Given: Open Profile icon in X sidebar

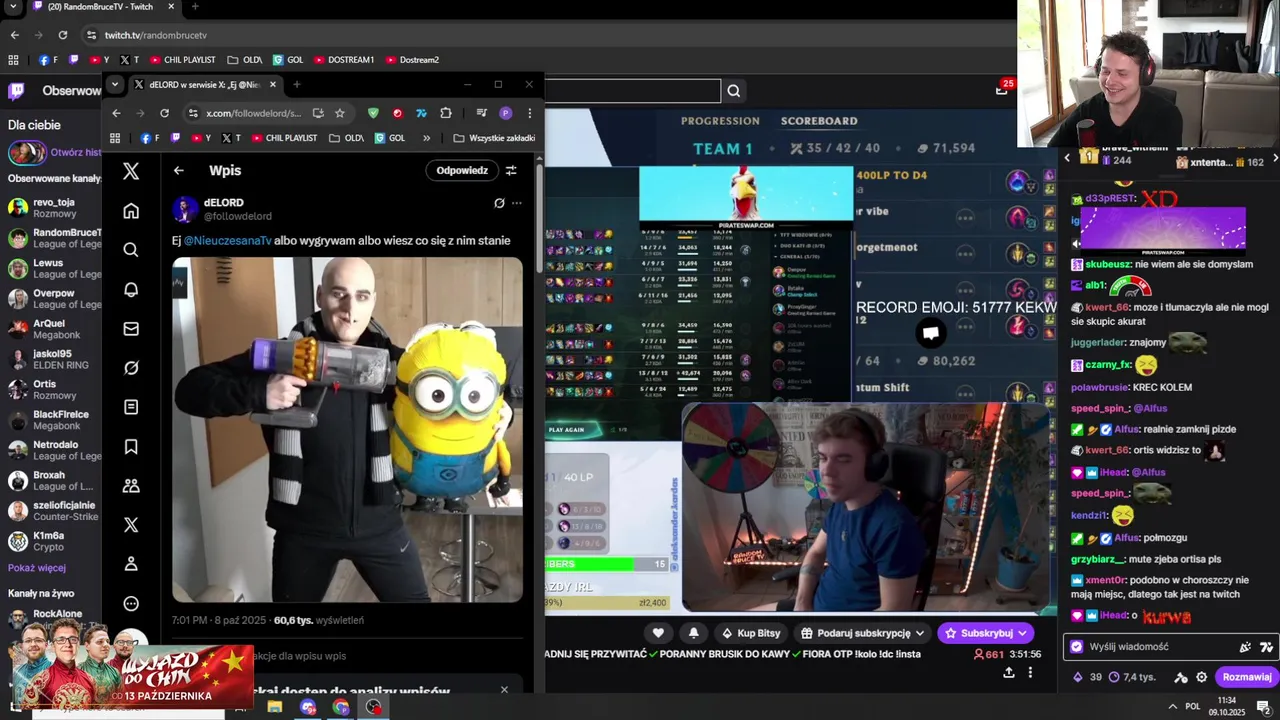Looking at the screenshot, I should pyautogui.click(x=131, y=564).
